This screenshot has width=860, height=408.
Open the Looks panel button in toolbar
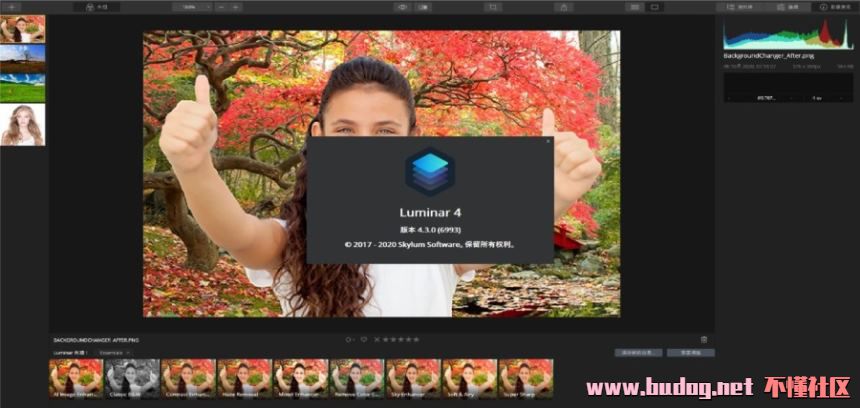click(x=95, y=7)
